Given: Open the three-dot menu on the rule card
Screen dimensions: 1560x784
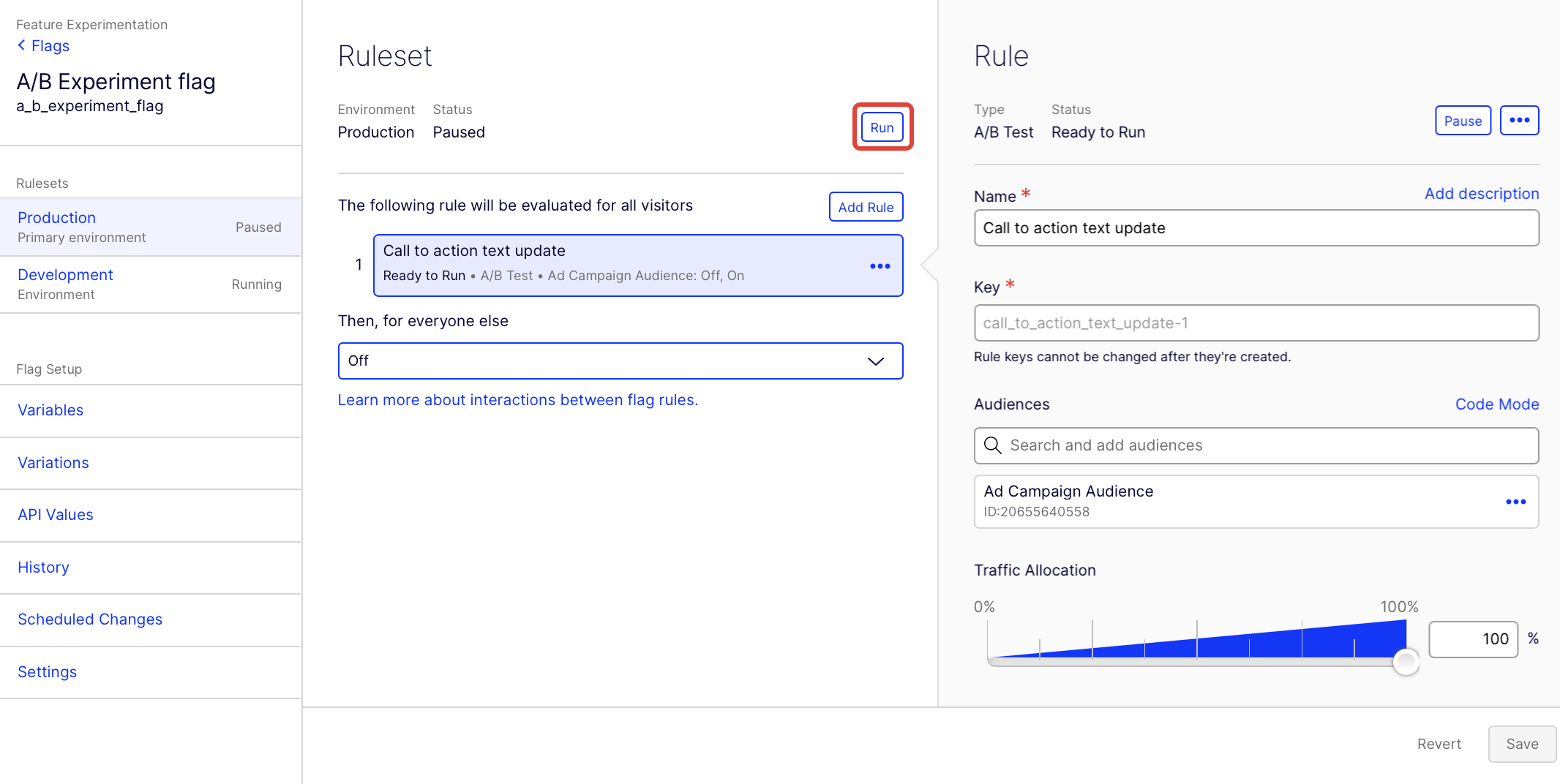Looking at the screenshot, I should point(880,266).
